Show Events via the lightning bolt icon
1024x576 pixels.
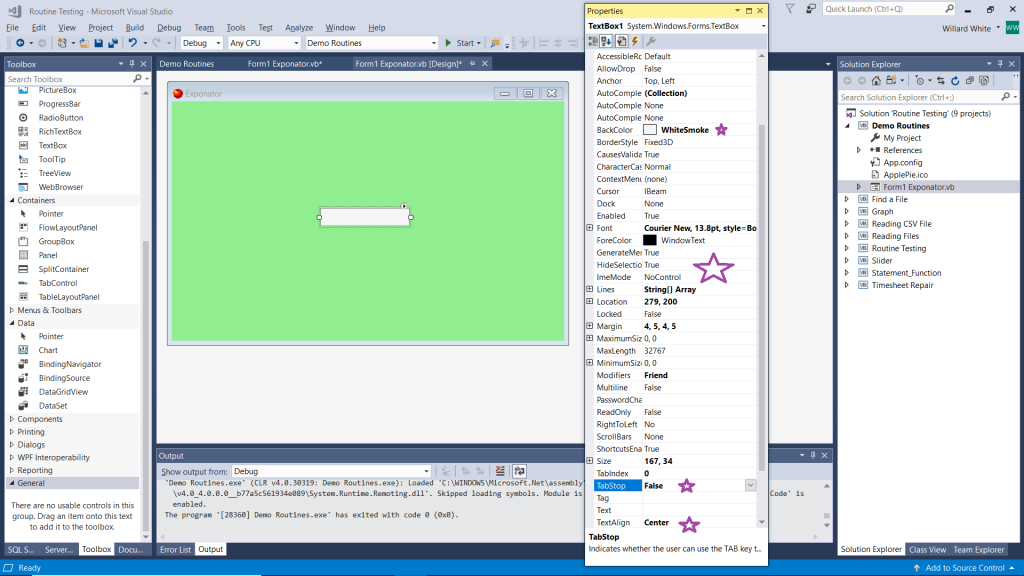tap(636, 41)
